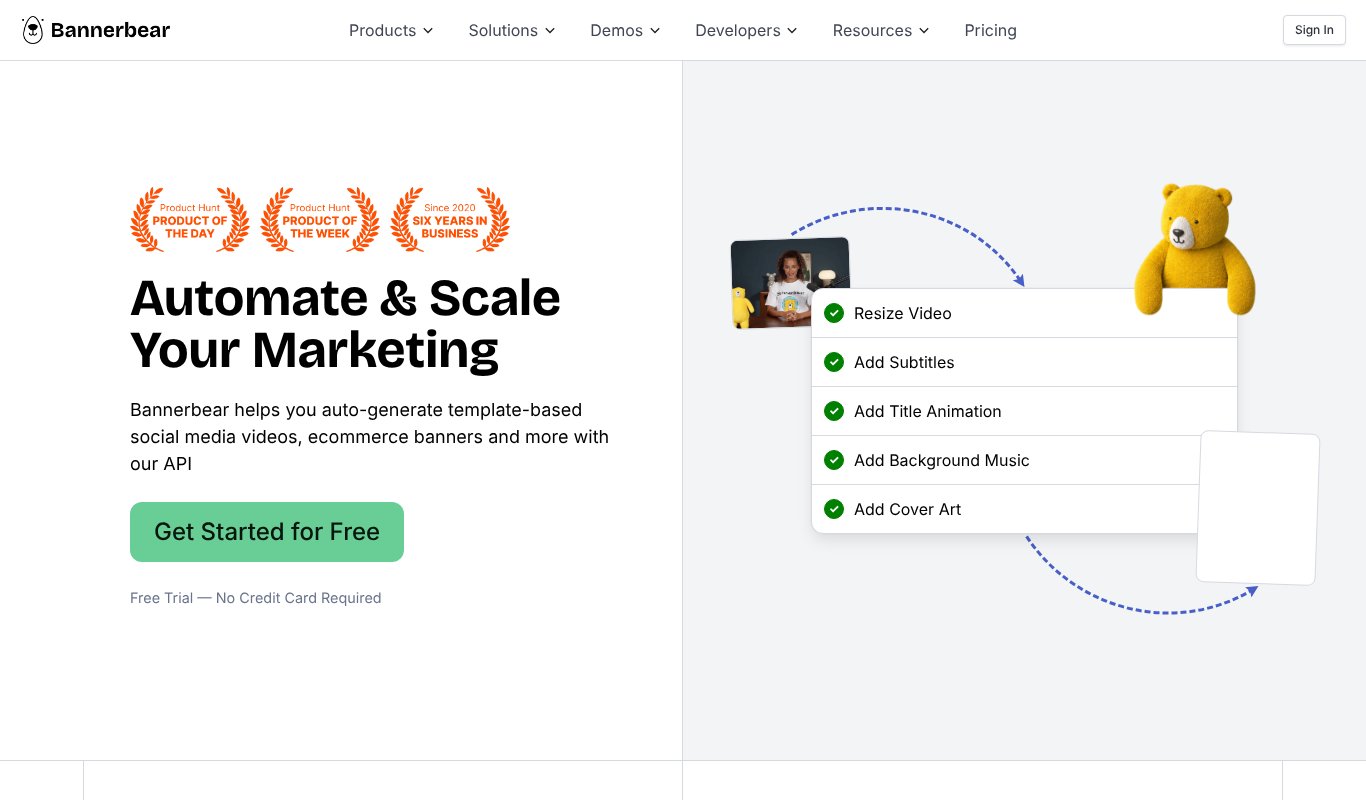Click the Add Subtitles text

pos(904,362)
